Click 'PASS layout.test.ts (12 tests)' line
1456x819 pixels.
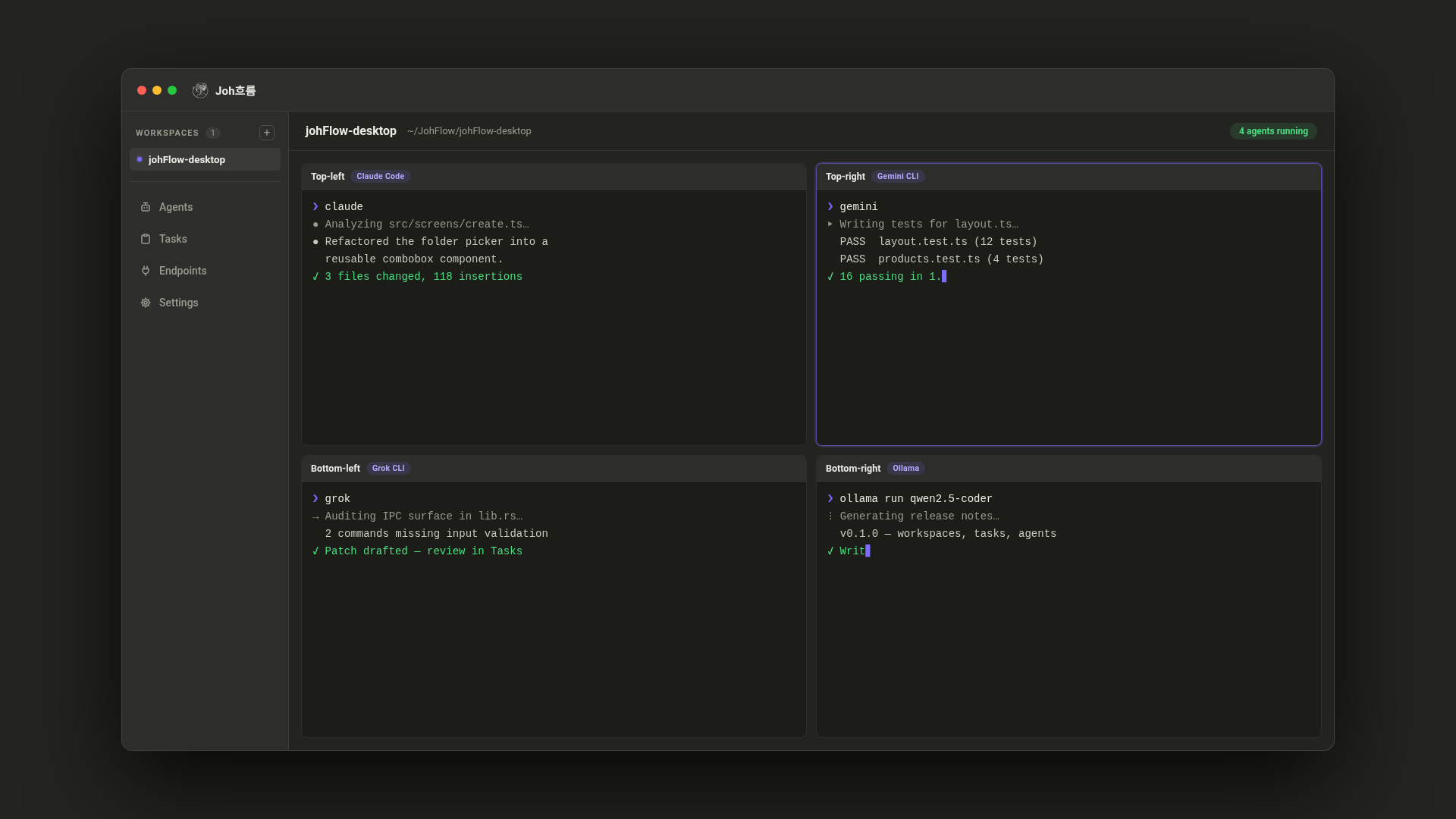tap(938, 242)
